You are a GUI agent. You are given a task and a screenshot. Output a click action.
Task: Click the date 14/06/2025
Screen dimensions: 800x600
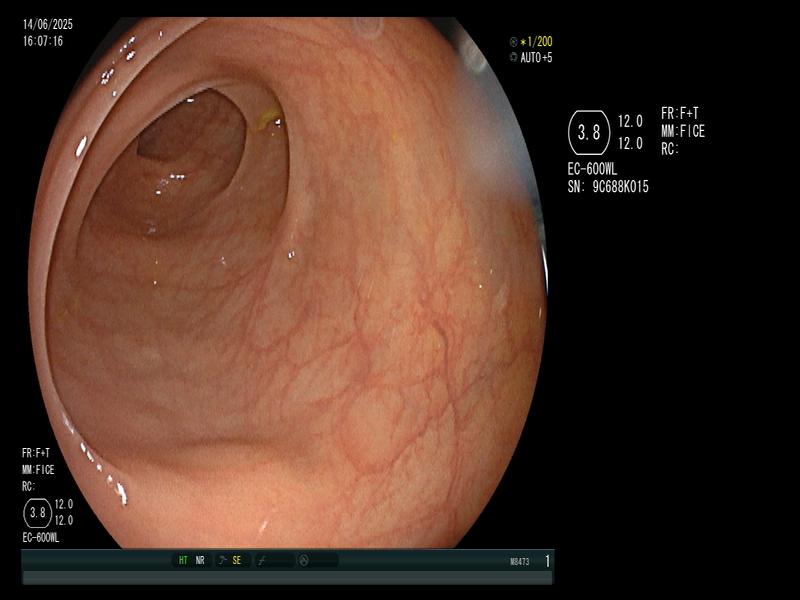coord(48,24)
